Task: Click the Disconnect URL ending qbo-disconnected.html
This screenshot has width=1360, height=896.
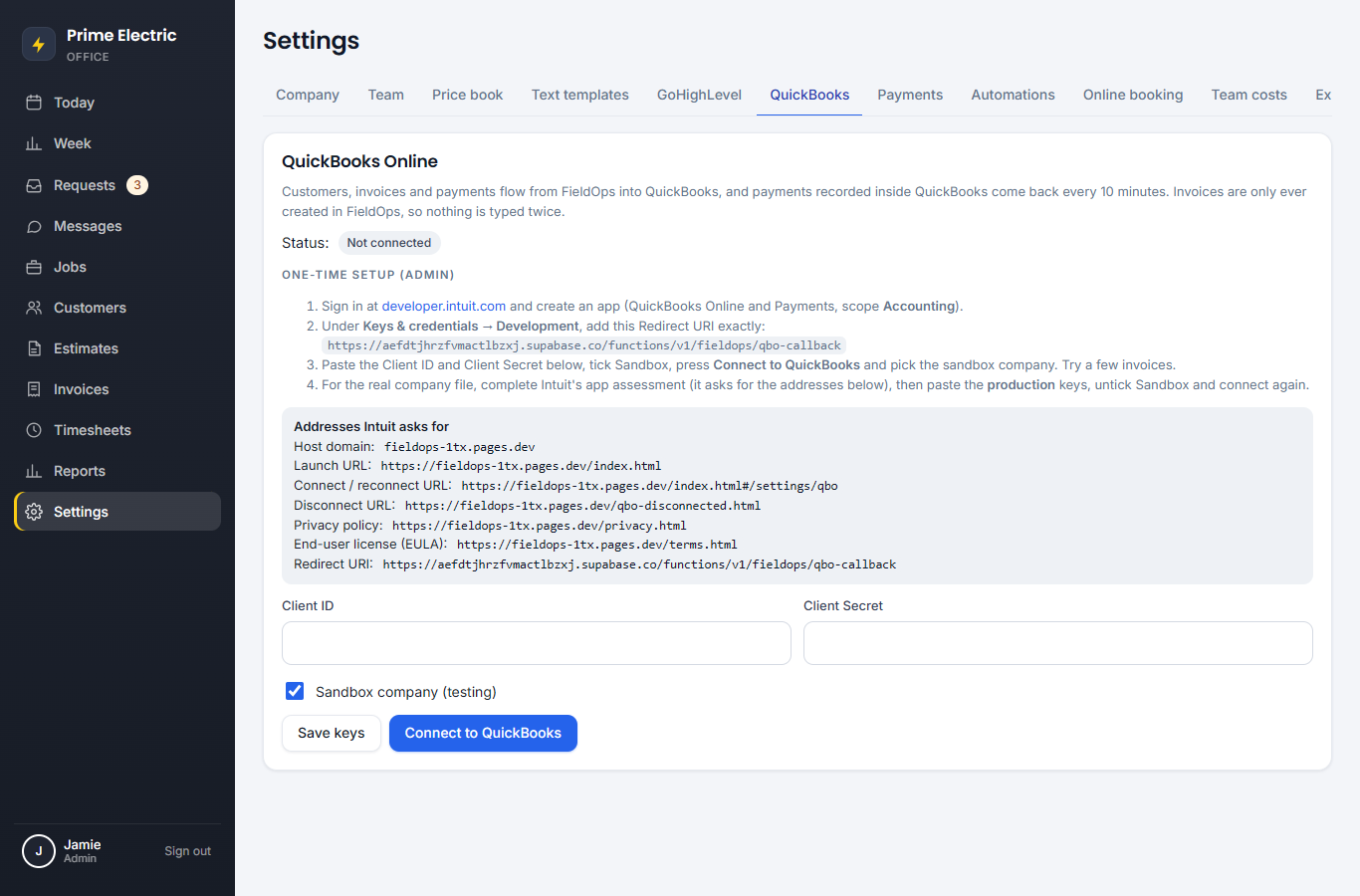Action: (582, 506)
